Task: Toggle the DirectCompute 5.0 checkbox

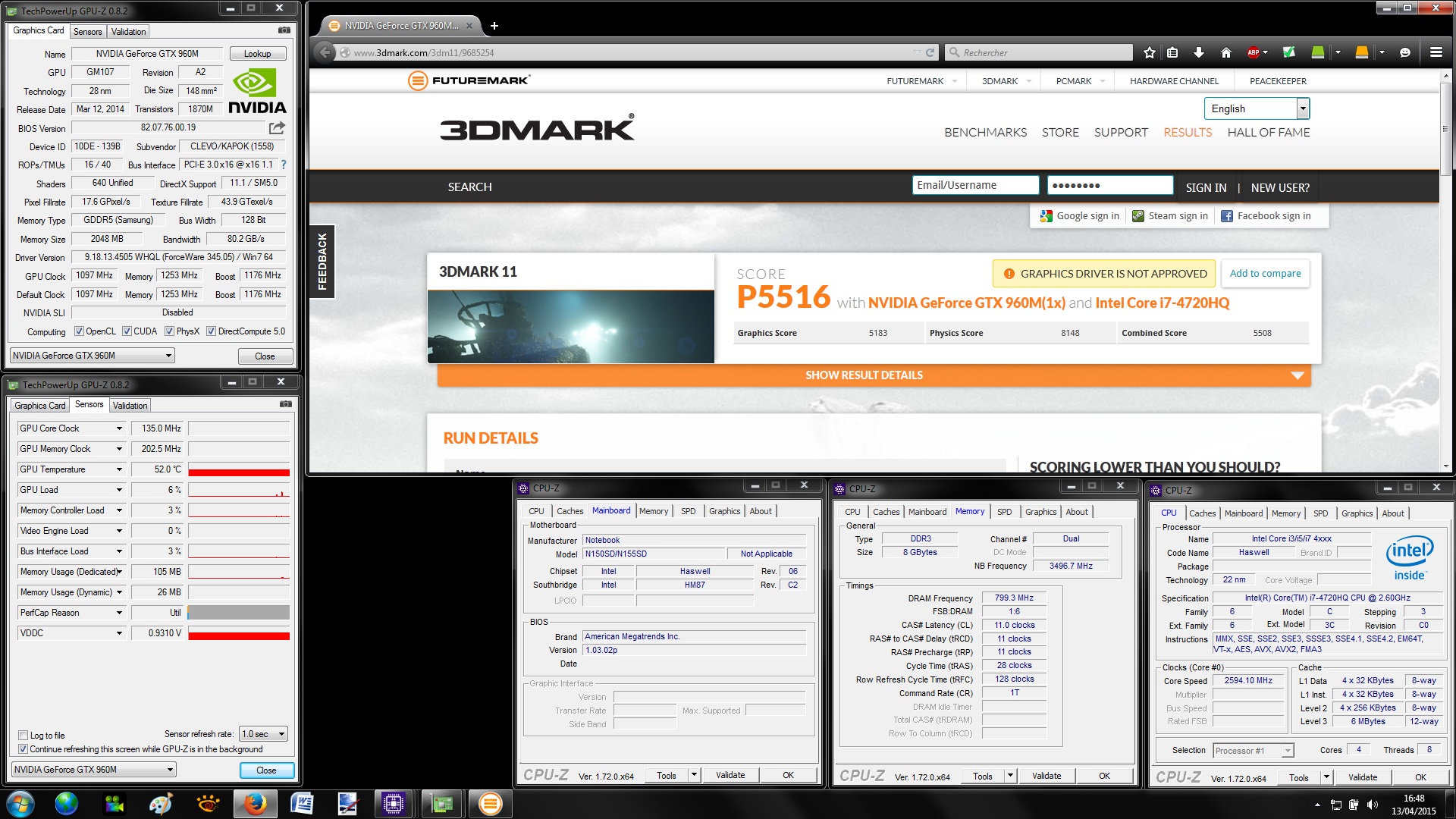Action: coord(212,331)
